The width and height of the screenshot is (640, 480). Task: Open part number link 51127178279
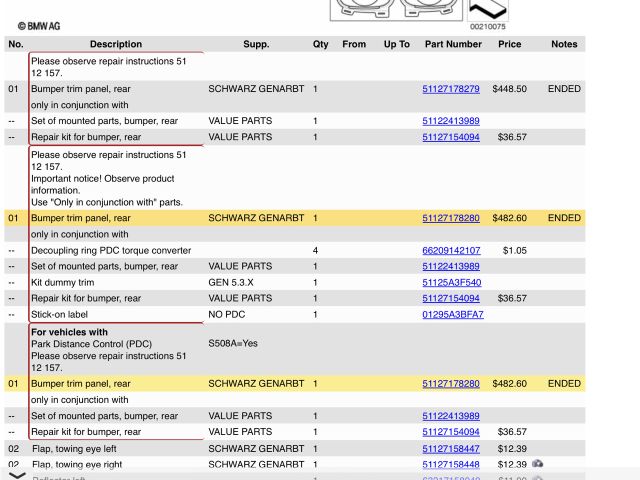coord(451,89)
